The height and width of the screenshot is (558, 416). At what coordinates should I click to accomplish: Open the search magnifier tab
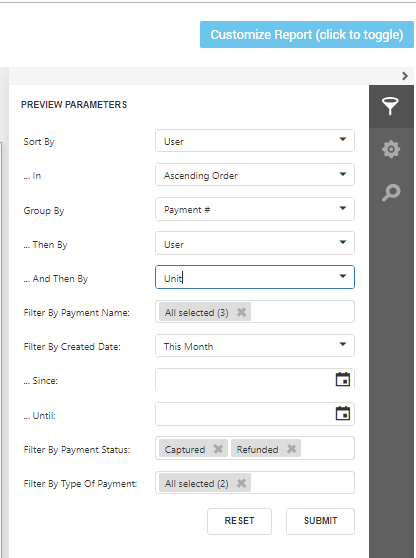[x=391, y=192]
